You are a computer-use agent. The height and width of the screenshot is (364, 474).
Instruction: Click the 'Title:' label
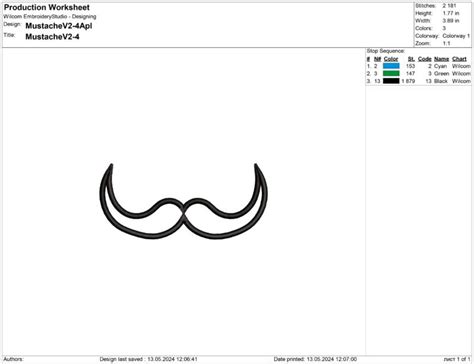(10, 35)
